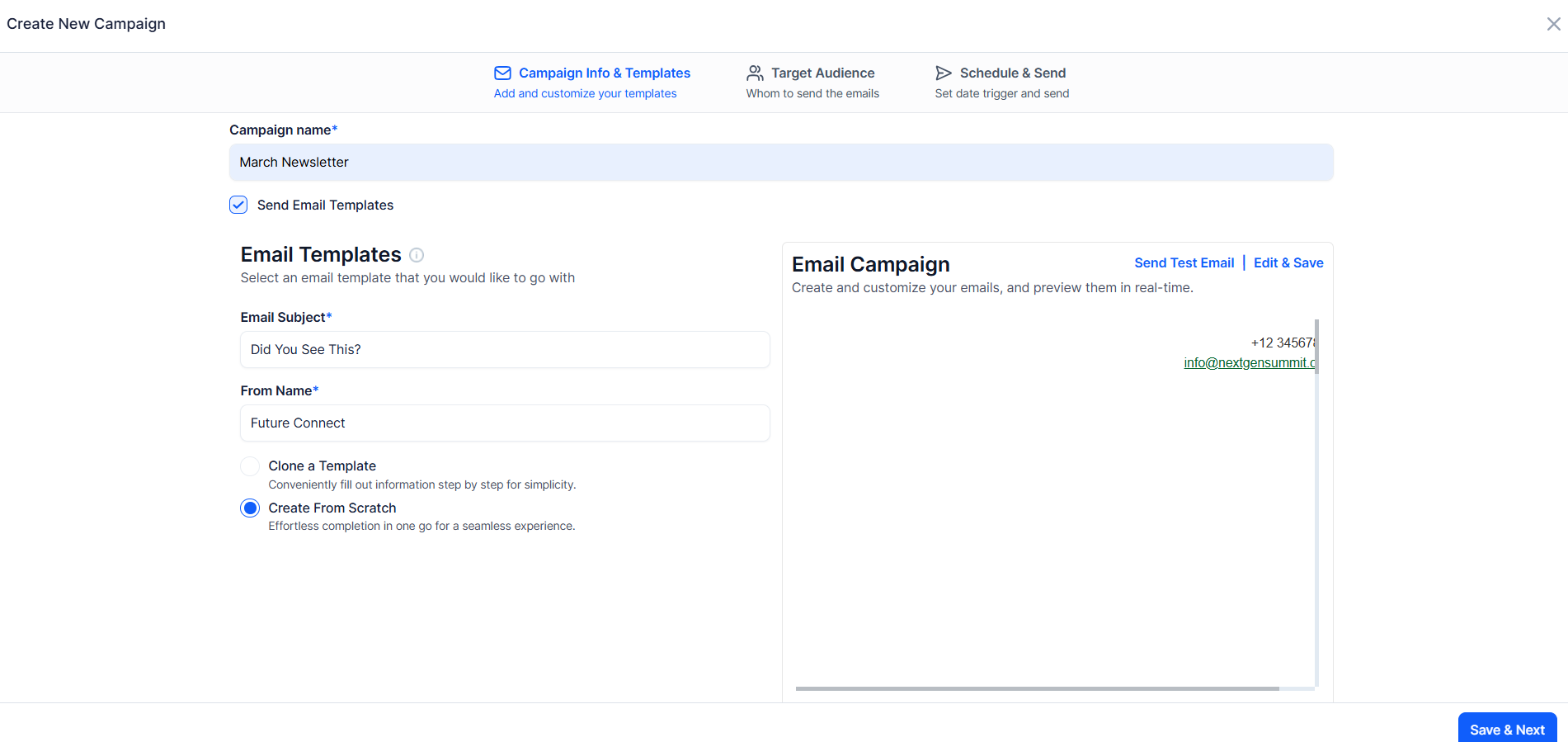
Task: Click 'Whom to send the emails' subtitle
Action: (812, 93)
